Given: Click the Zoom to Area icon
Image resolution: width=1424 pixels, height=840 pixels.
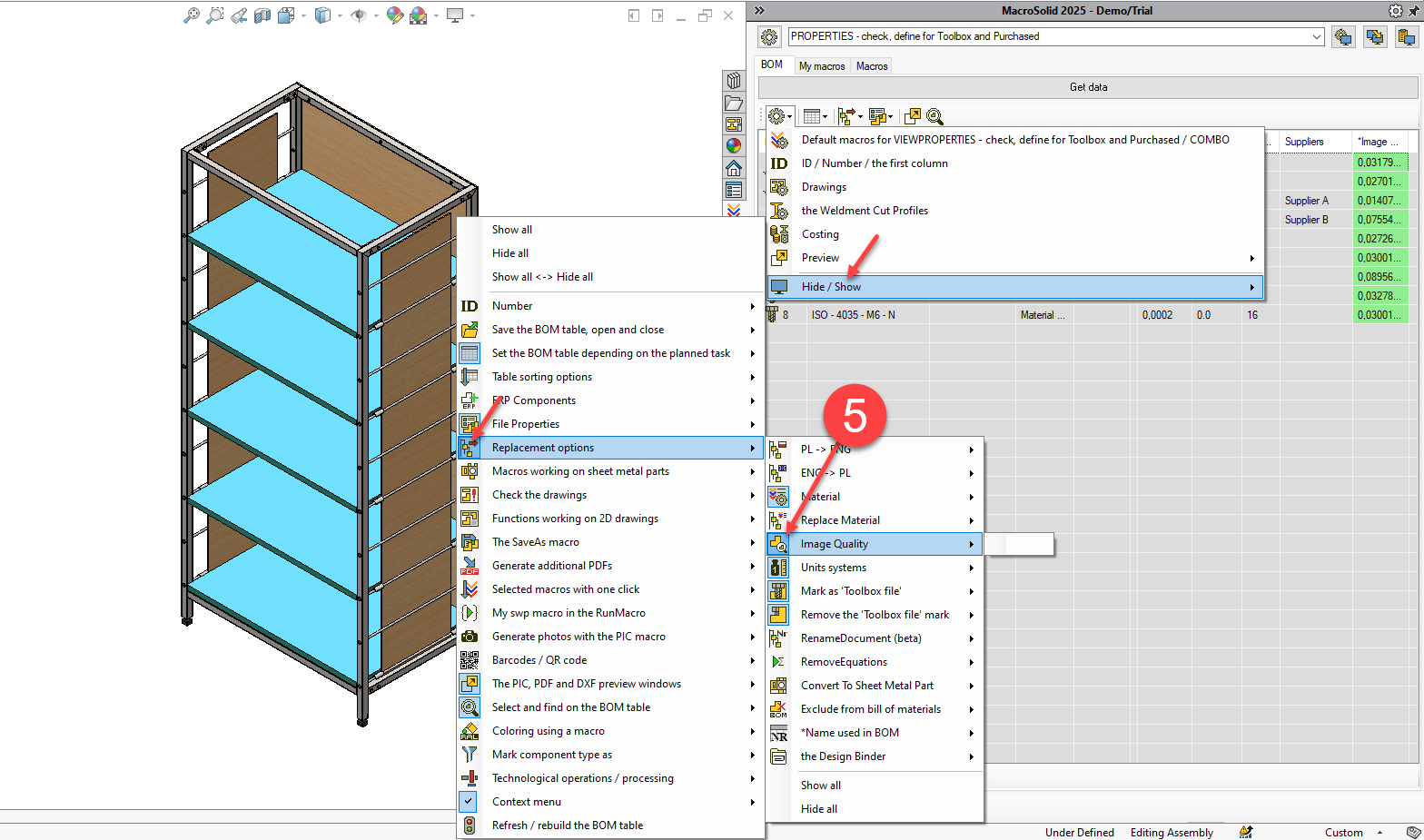Looking at the screenshot, I should (x=214, y=15).
